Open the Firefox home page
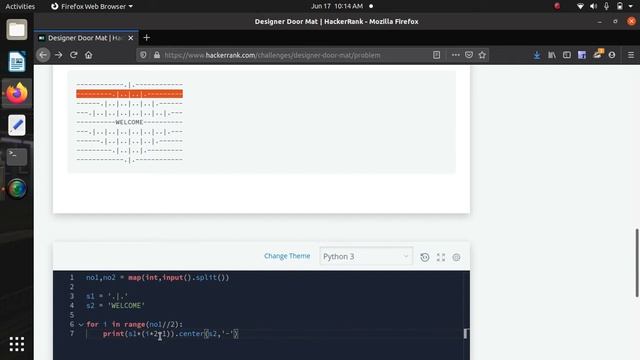 [89, 55]
